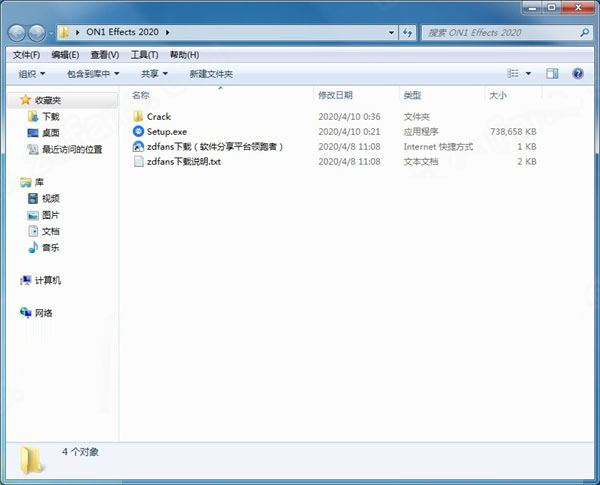
Task: Sort by 类型 column header
Action: (412, 95)
